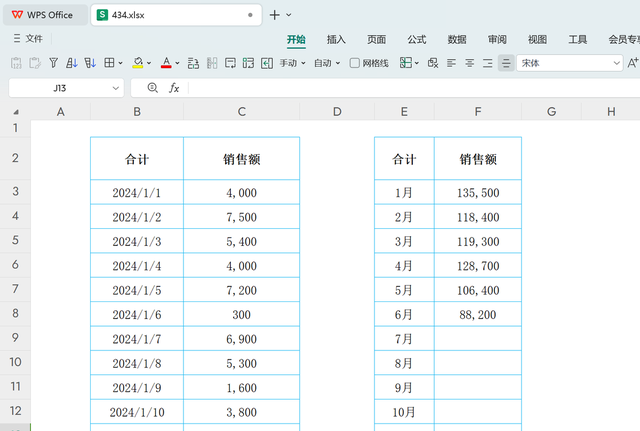Sort descending with the funnel-arrow icon
The height and width of the screenshot is (431, 640).
[90, 63]
